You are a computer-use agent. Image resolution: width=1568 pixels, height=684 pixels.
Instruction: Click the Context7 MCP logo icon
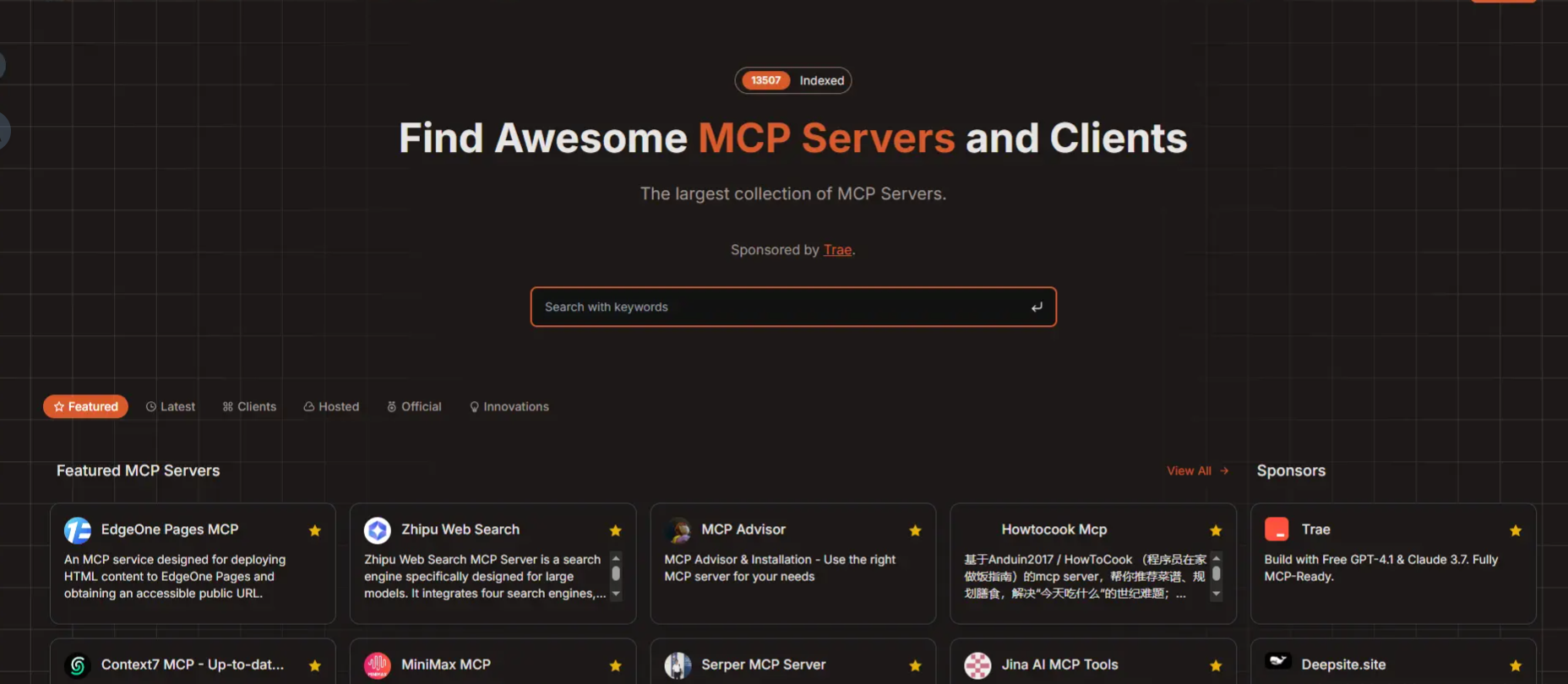click(78, 665)
